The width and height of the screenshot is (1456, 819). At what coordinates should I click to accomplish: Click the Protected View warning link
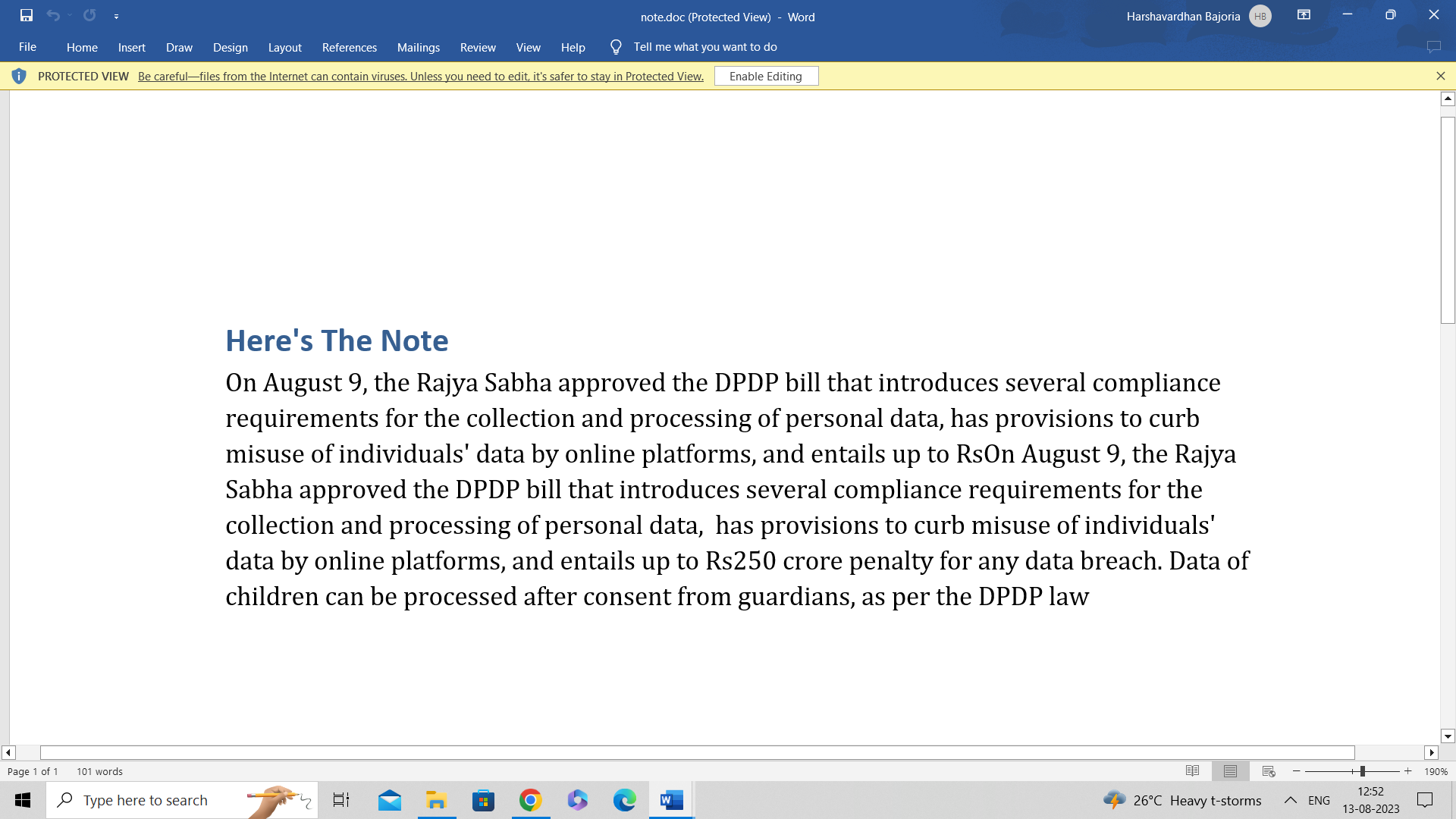pyautogui.click(x=420, y=77)
